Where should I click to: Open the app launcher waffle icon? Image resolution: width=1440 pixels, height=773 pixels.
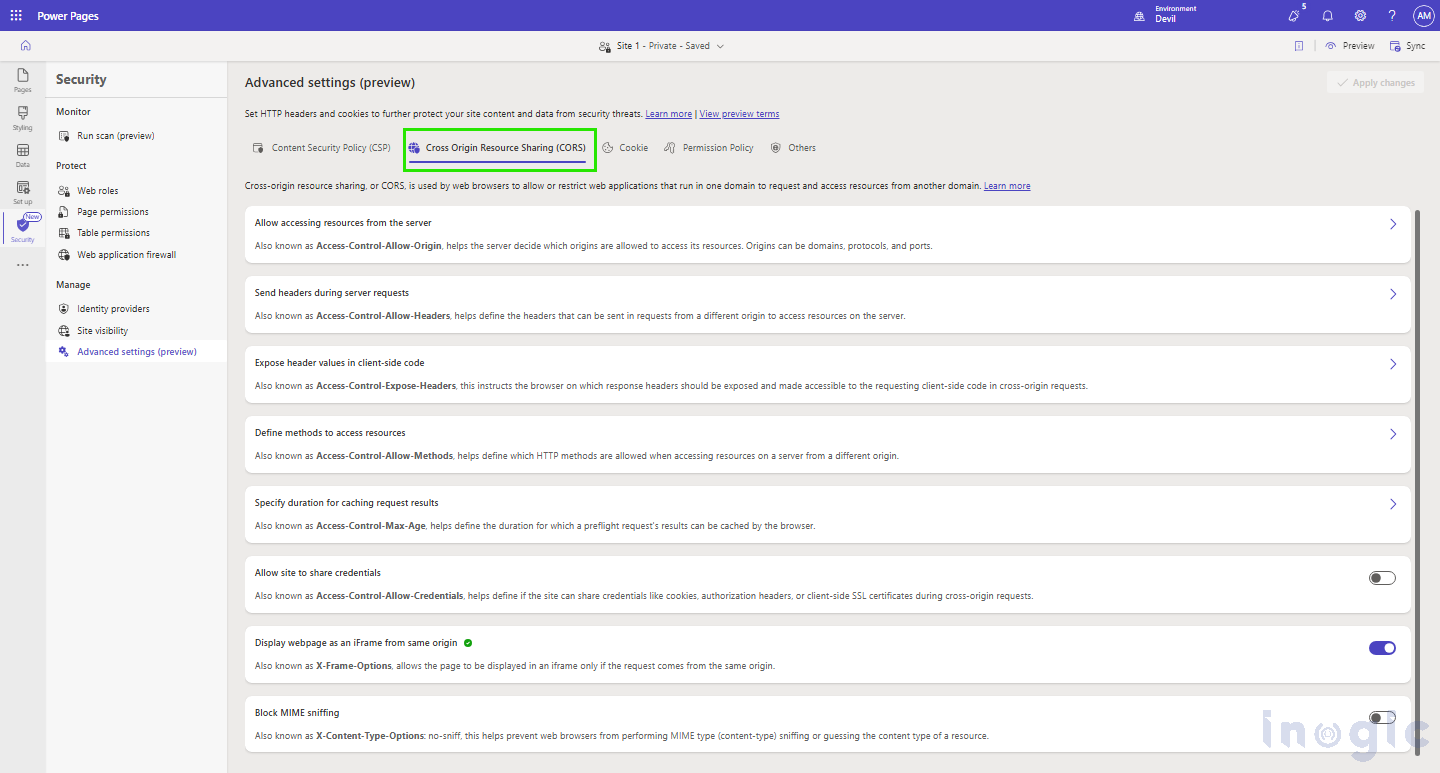click(x=16, y=16)
